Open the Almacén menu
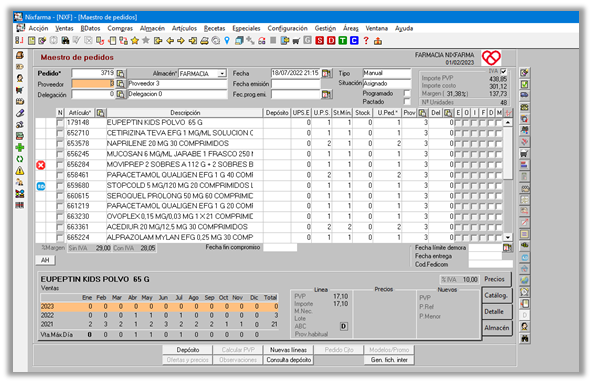 [x=153, y=28]
